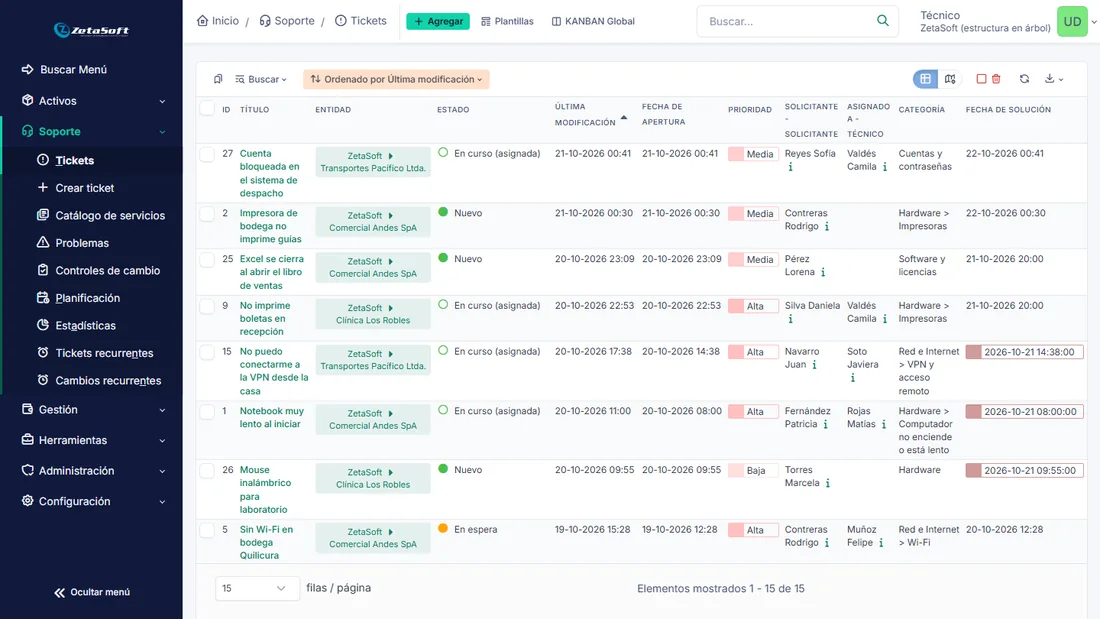Screen dimensions: 1100x619
Task: Click the Buscar... search input field
Action: click(x=789, y=21)
